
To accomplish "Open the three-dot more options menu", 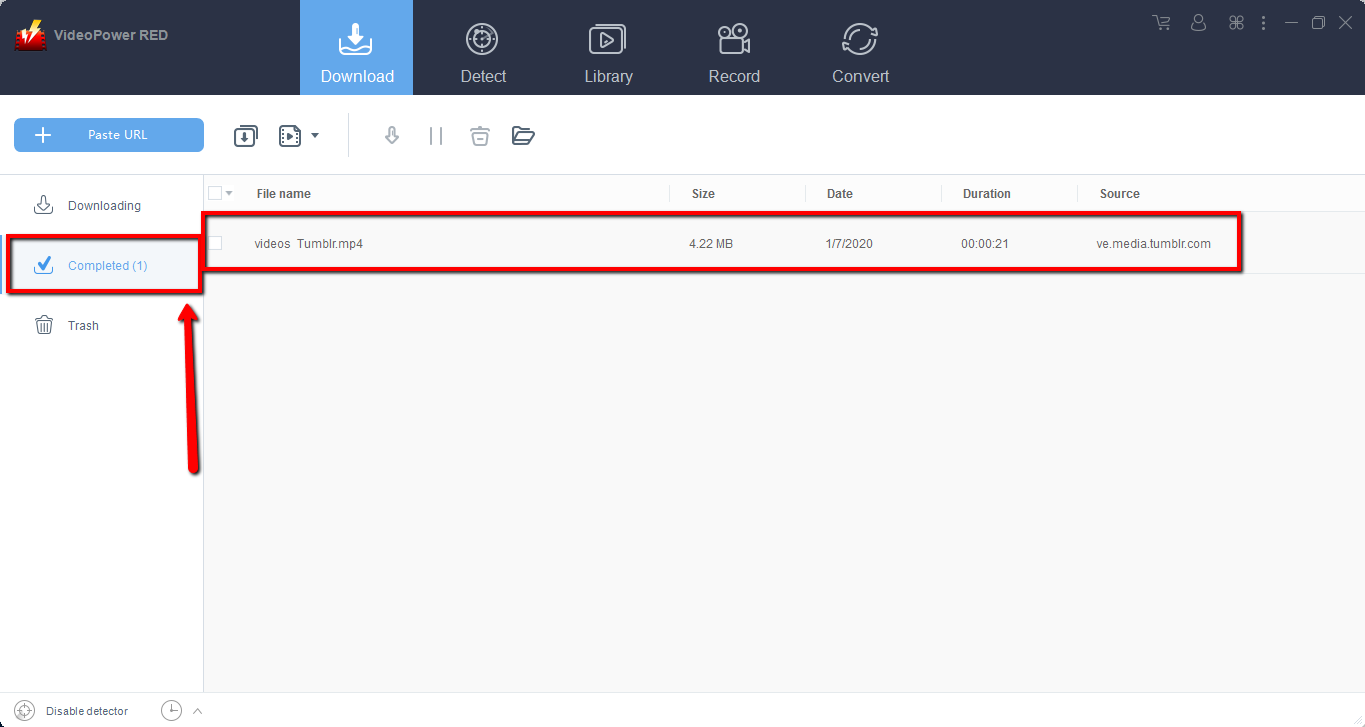I will tap(1264, 22).
